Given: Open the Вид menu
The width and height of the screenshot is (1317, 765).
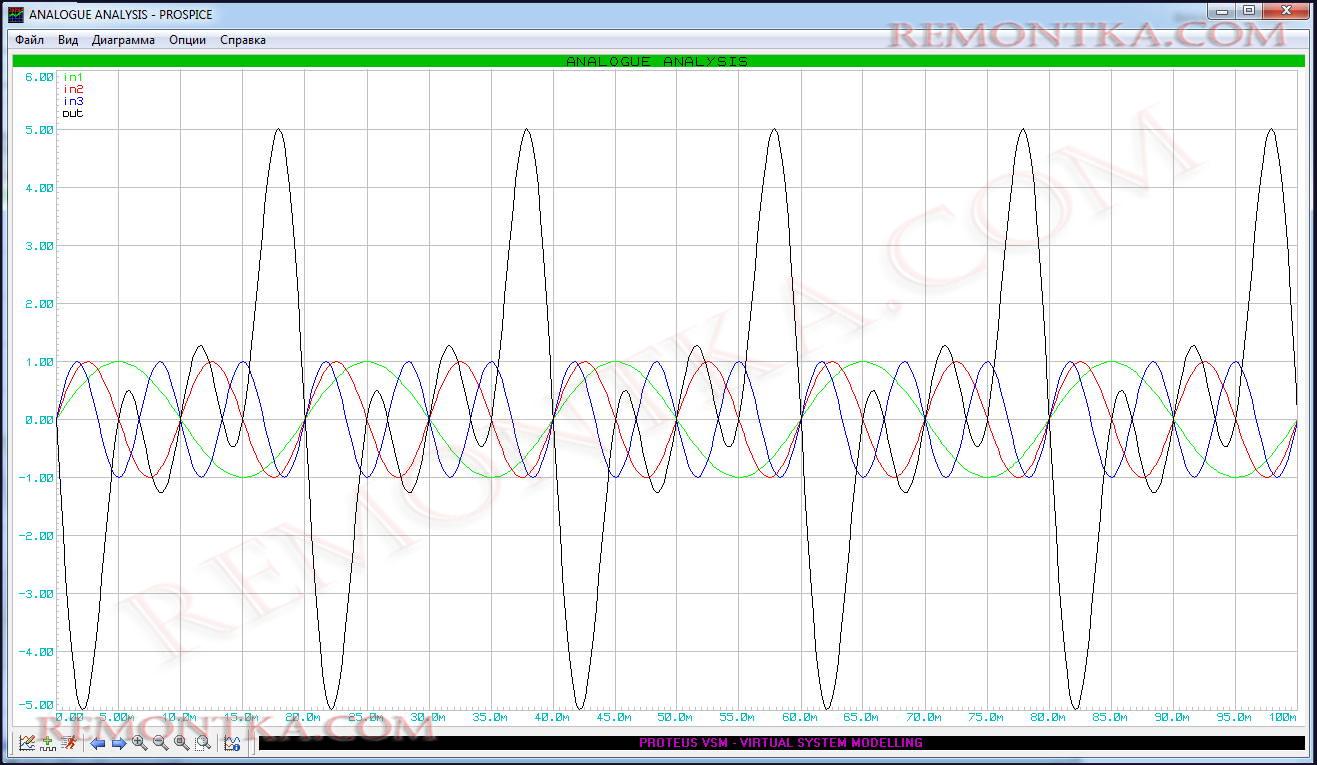Looking at the screenshot, I should [x=68, y=40].
